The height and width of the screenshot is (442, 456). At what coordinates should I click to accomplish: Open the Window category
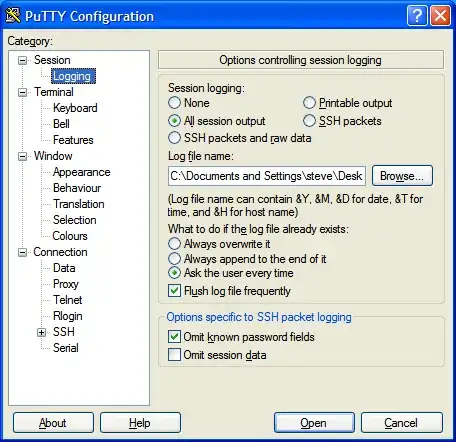53,156
